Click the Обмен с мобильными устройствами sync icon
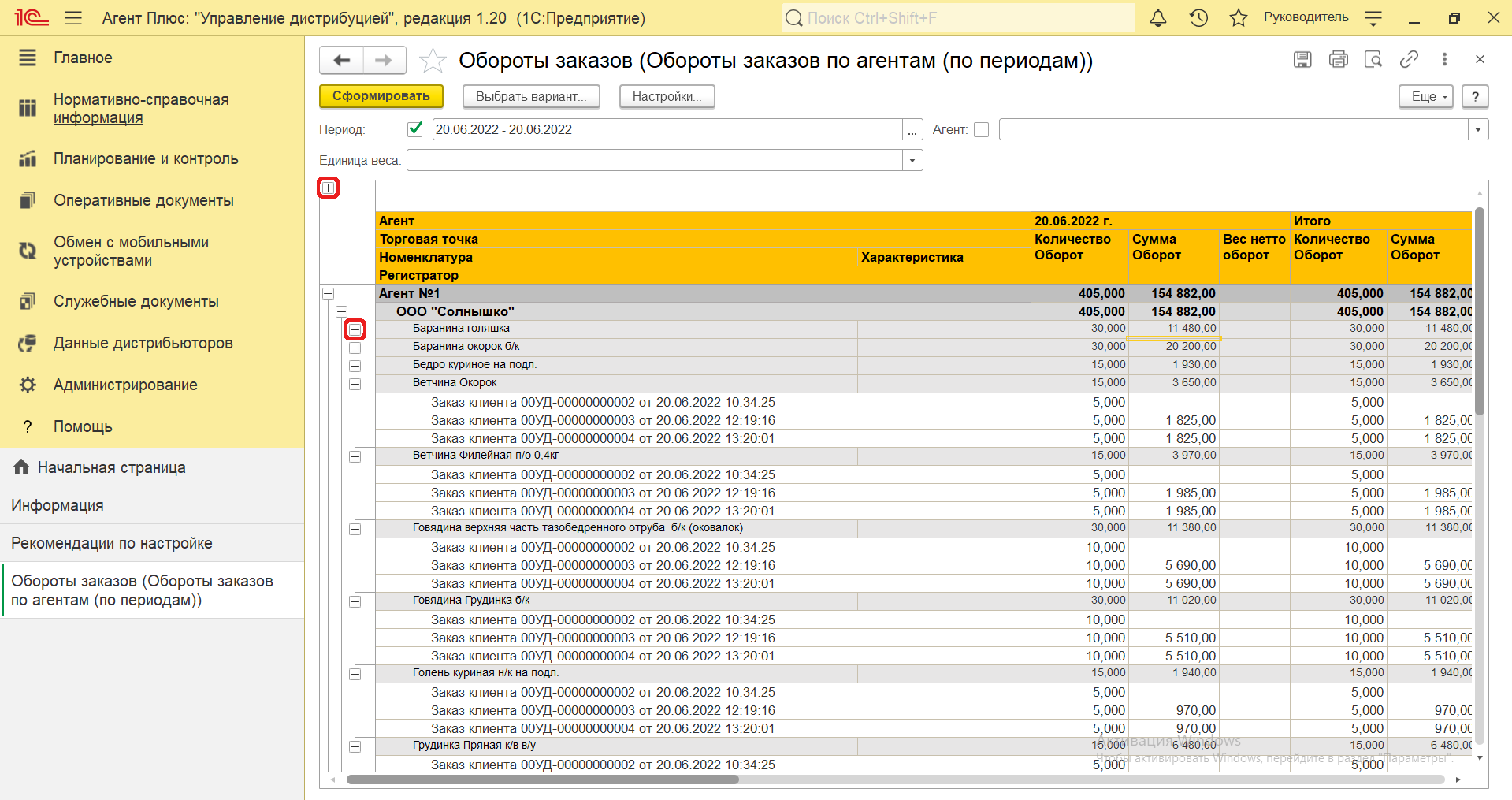This screenshot has height=800, width=1512. pyautogui.click(x=28, y=251)
